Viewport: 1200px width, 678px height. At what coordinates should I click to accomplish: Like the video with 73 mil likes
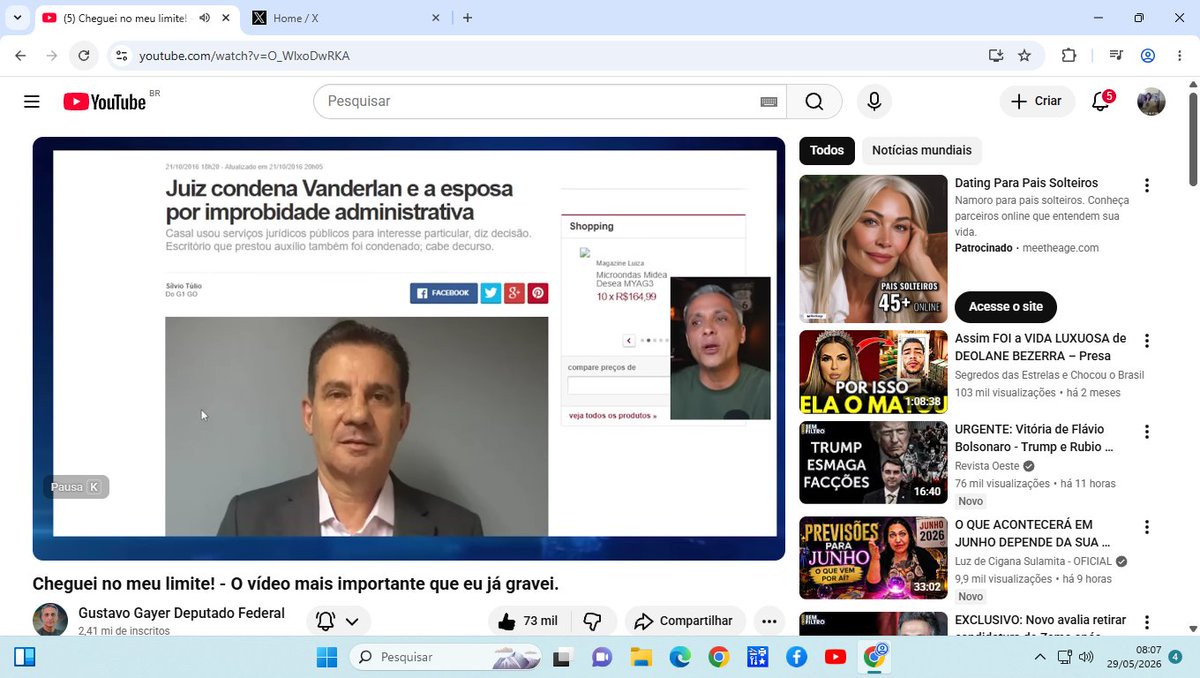(x=528, y=621)
